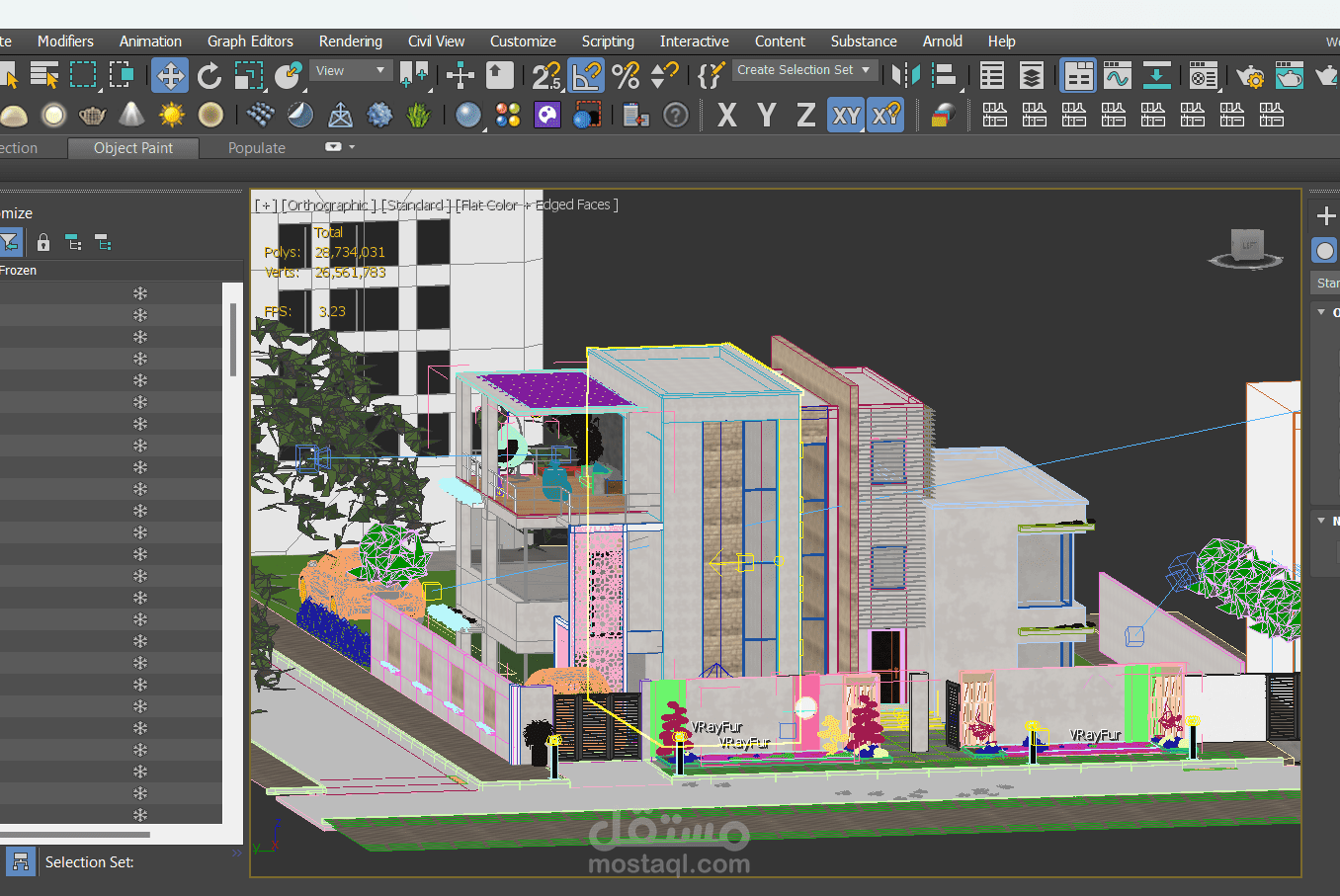Viewport: 1340px width, 896px height.
Task: Toggle Angle Snap in main toolbar
Action: (586, 75)
